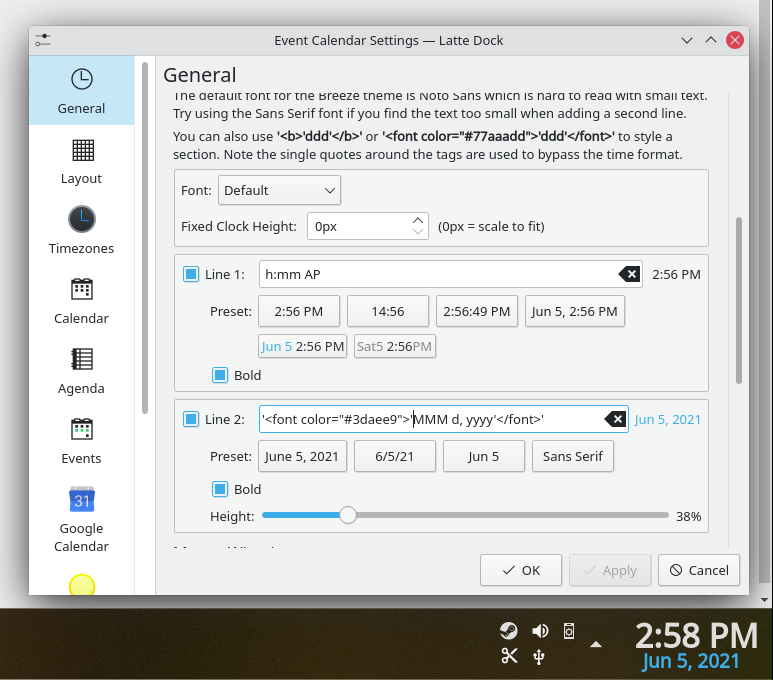Uncheck Bold under Line 1
This screenshot has width=773, height=680.
[220, 375]
